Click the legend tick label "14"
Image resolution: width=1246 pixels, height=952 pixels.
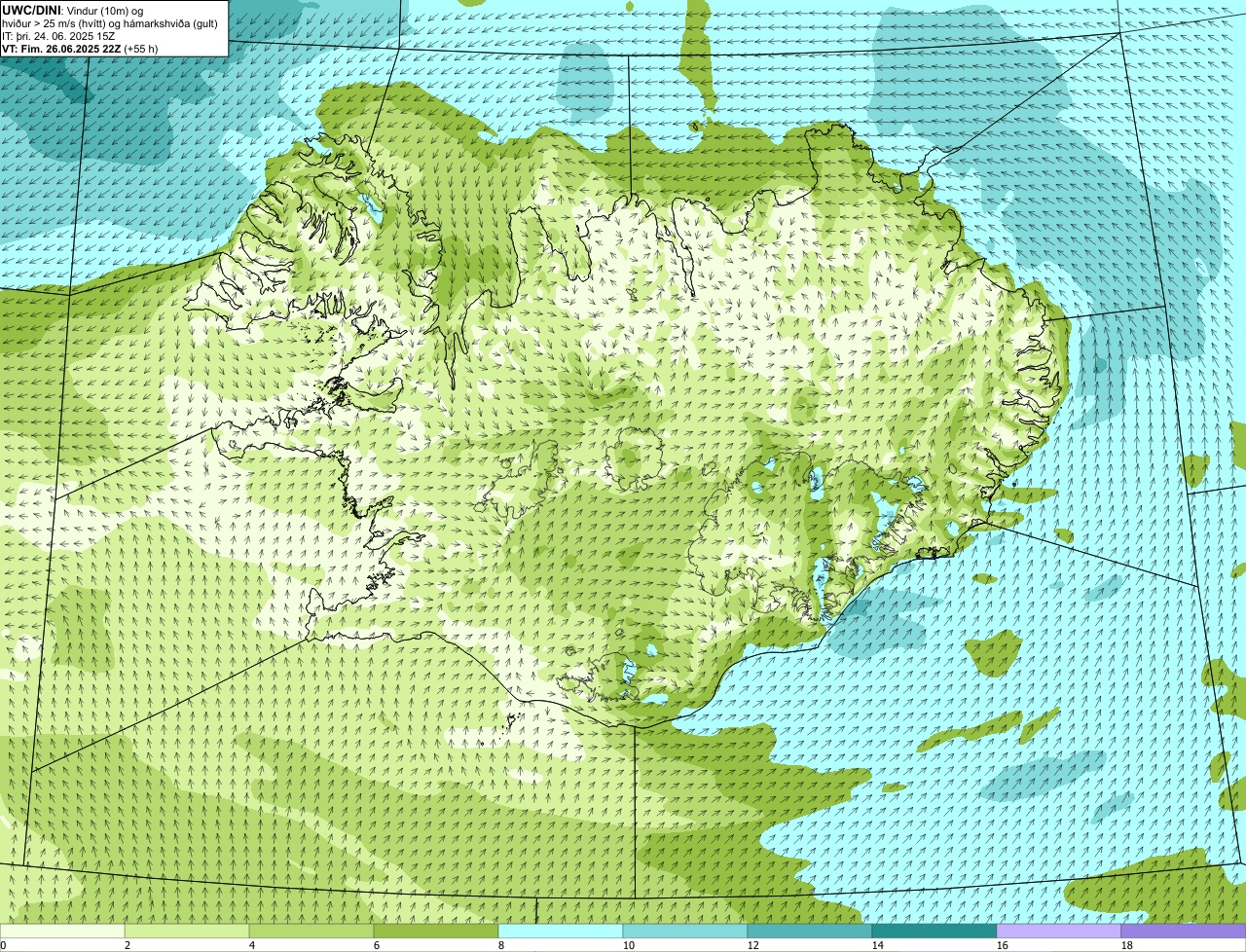click(x=878, y=945)
